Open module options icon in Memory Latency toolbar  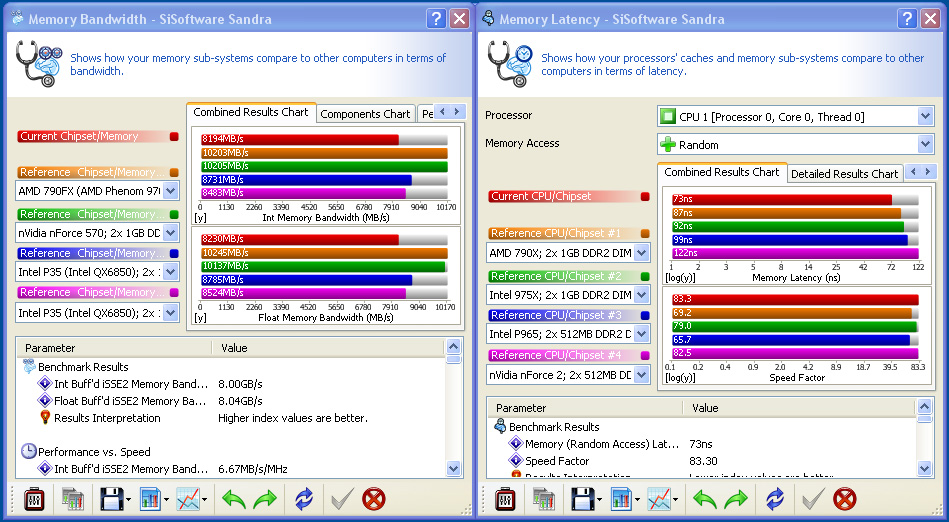click(505, 499)
